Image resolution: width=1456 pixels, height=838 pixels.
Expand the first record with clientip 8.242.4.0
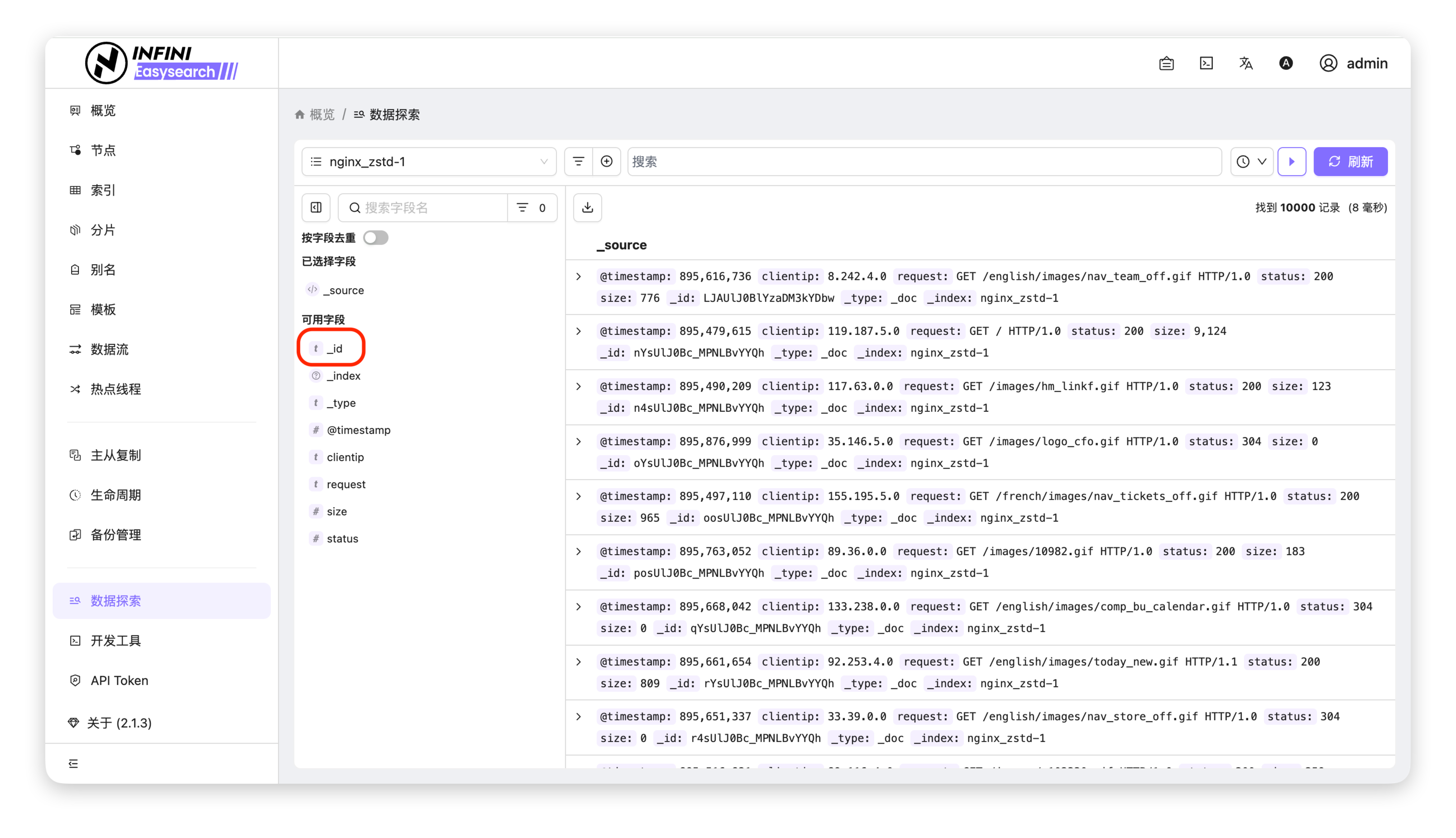[579, 277]
